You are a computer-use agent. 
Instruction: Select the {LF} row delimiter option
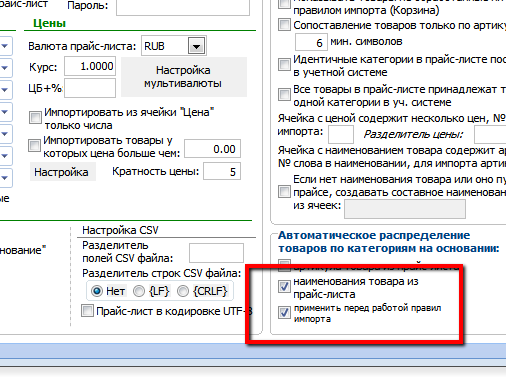point(139,291)
